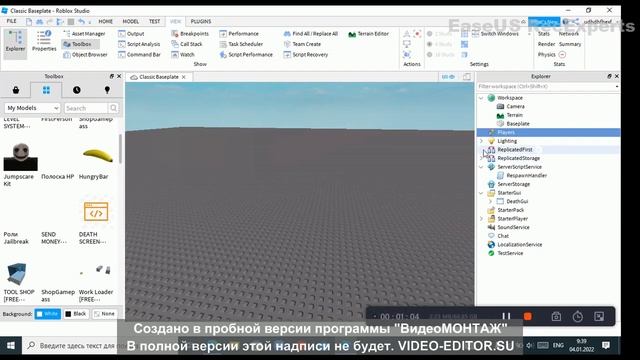The width and height of the screenshot is (640, 360).
Task: Open Toolbox Marketplace tab (bag icon)
Action: click(16, 90)
